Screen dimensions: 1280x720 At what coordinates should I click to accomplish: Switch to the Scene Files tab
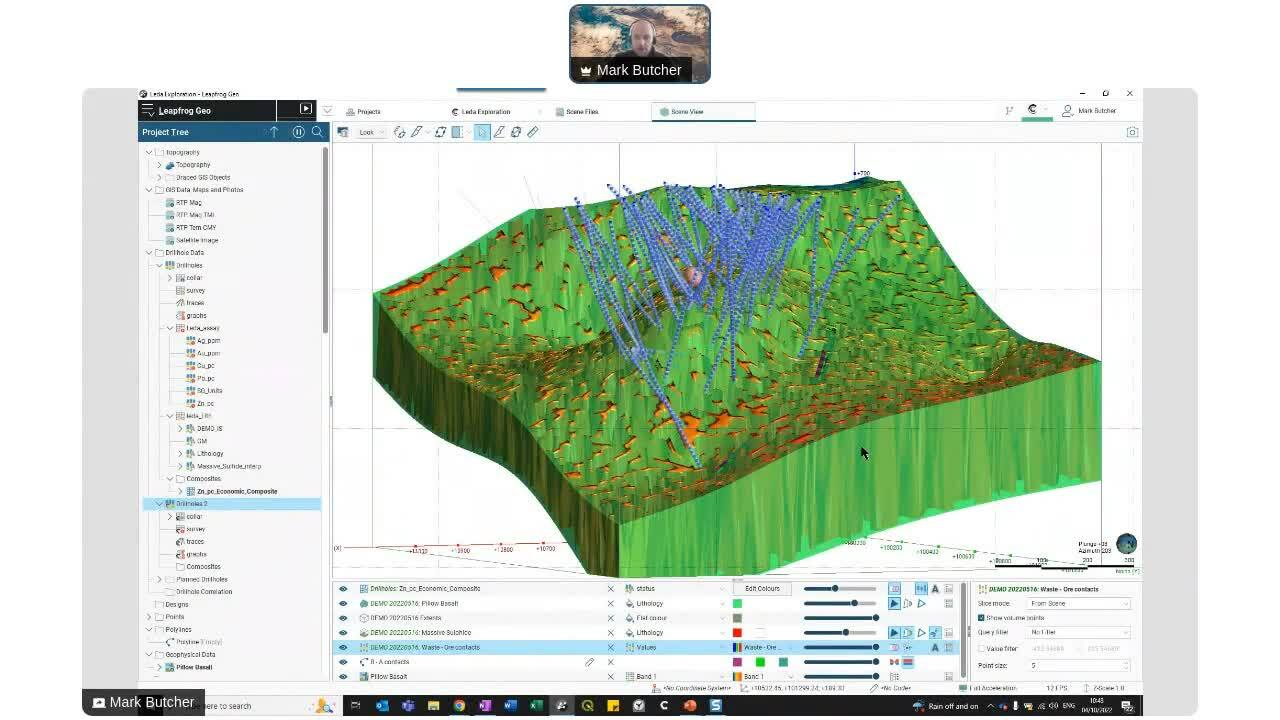tap(582, 112)
